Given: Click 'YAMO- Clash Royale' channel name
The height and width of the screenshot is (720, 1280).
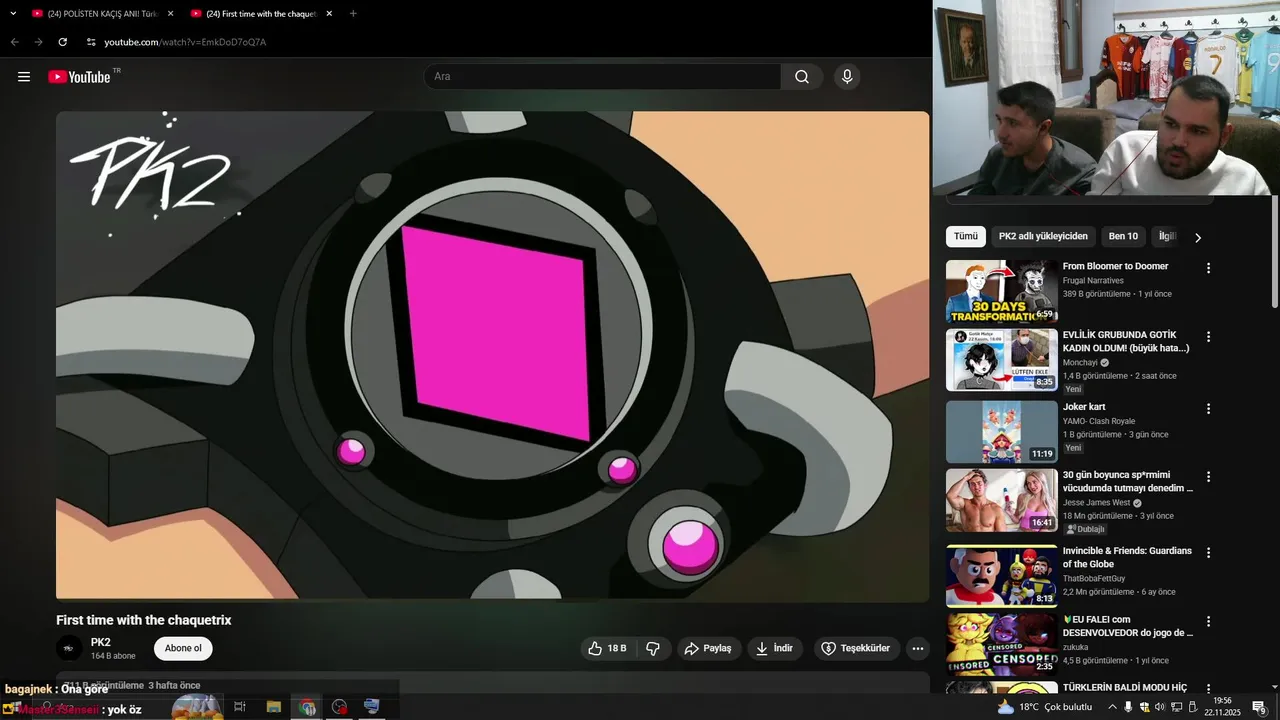Looking at the screenshot, I should [x=1099, y=421].
